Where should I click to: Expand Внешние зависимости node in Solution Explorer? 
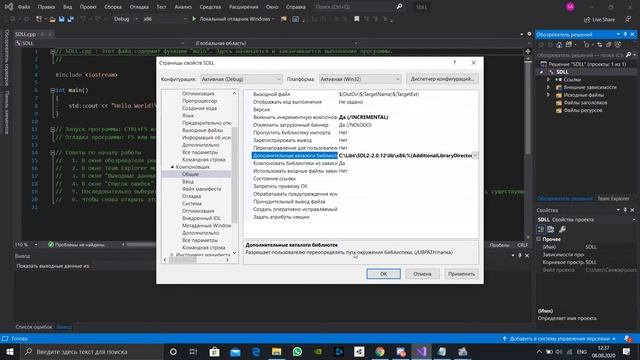coord(549,87)
